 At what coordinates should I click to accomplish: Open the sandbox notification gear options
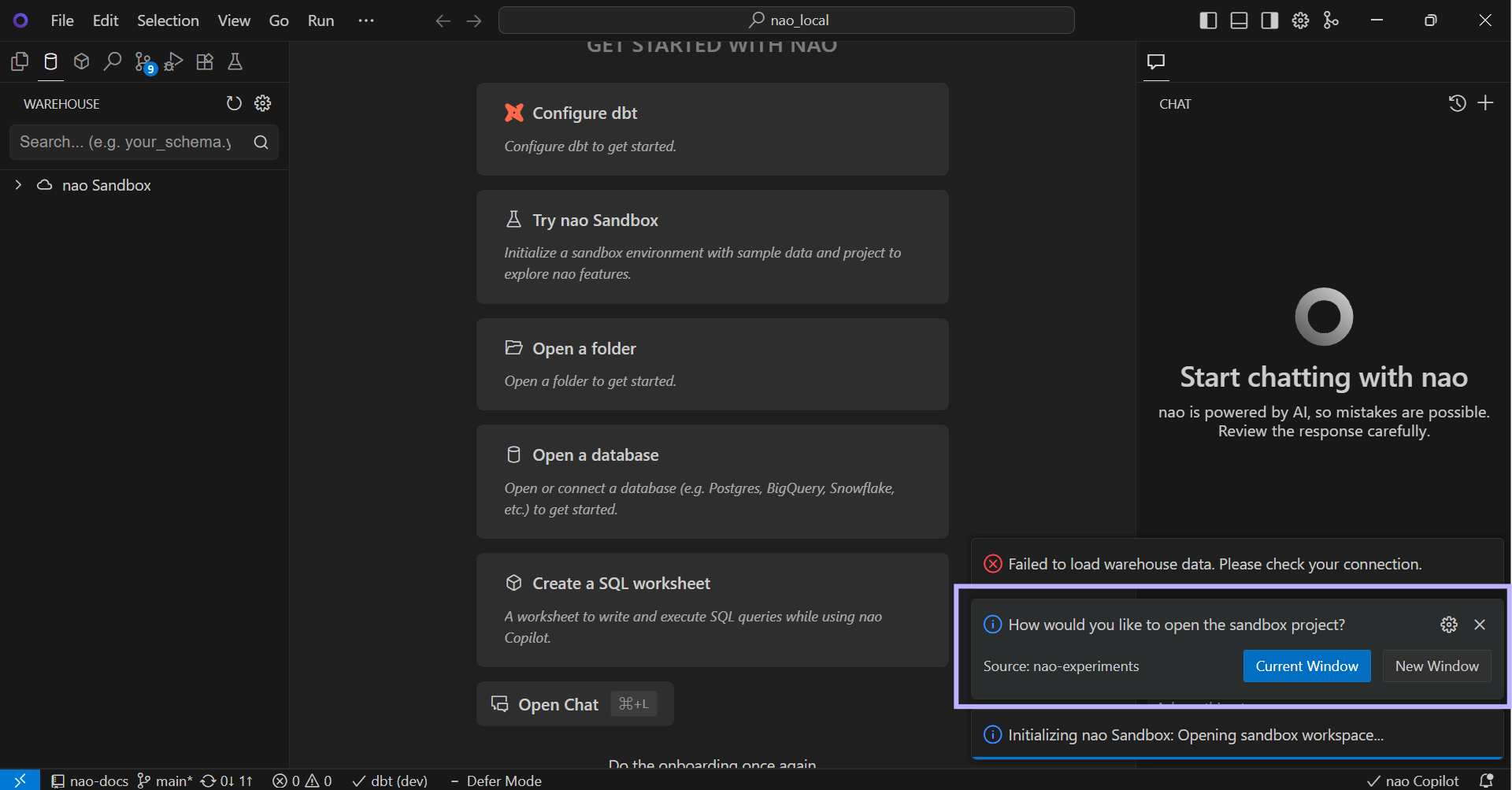pyautogui.click(x=1449, y=625)
